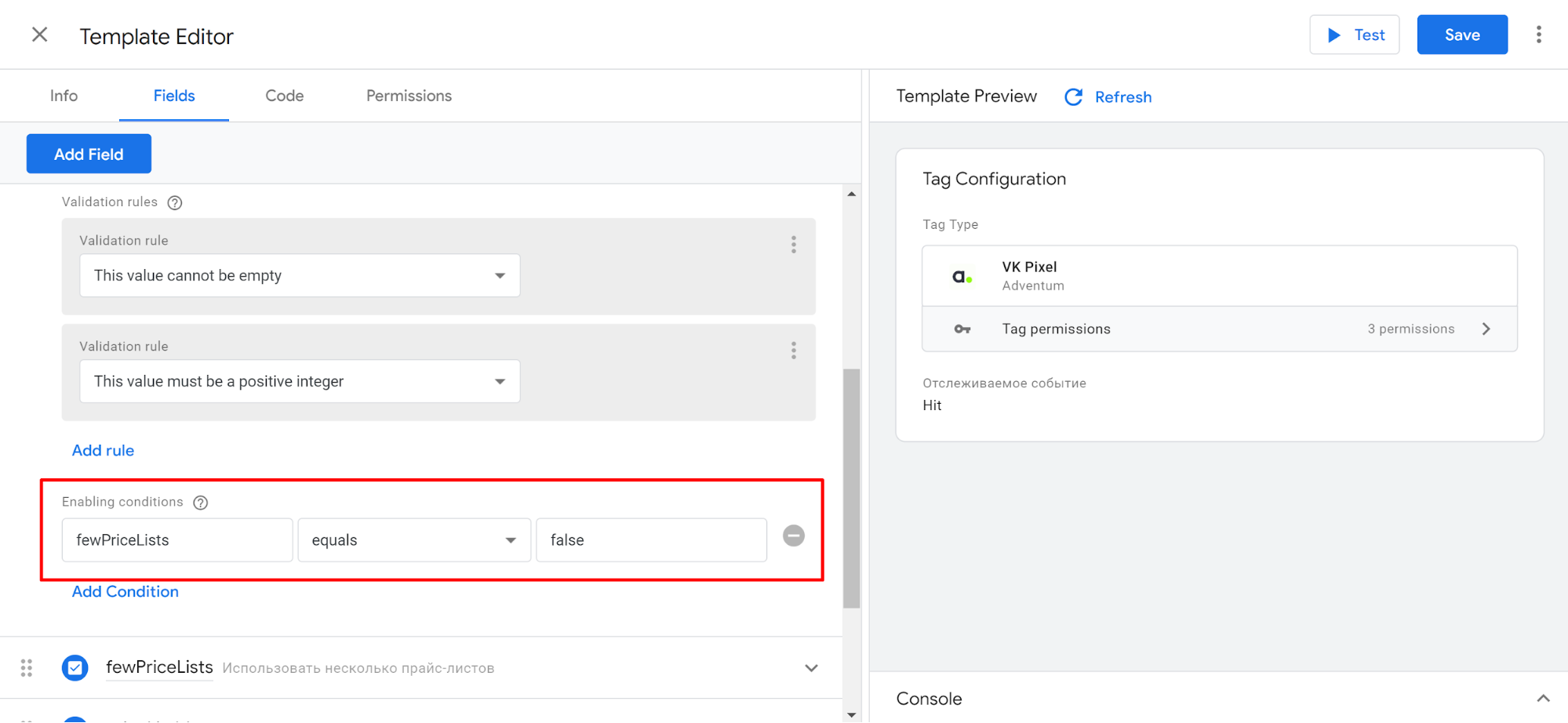Expand the fewPriceLists field row
The width and height of the screenshot is (1568, 723).
pyautogui.click(x=811, y=668)
